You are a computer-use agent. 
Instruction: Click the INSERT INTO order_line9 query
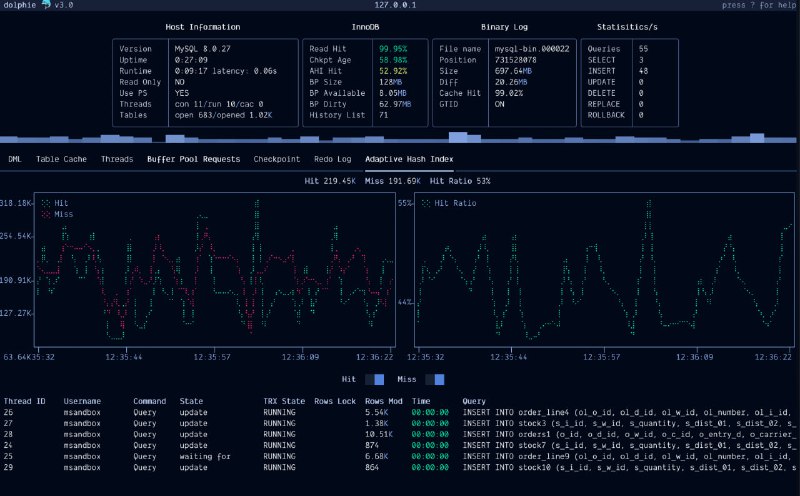[x=629, y=457]
